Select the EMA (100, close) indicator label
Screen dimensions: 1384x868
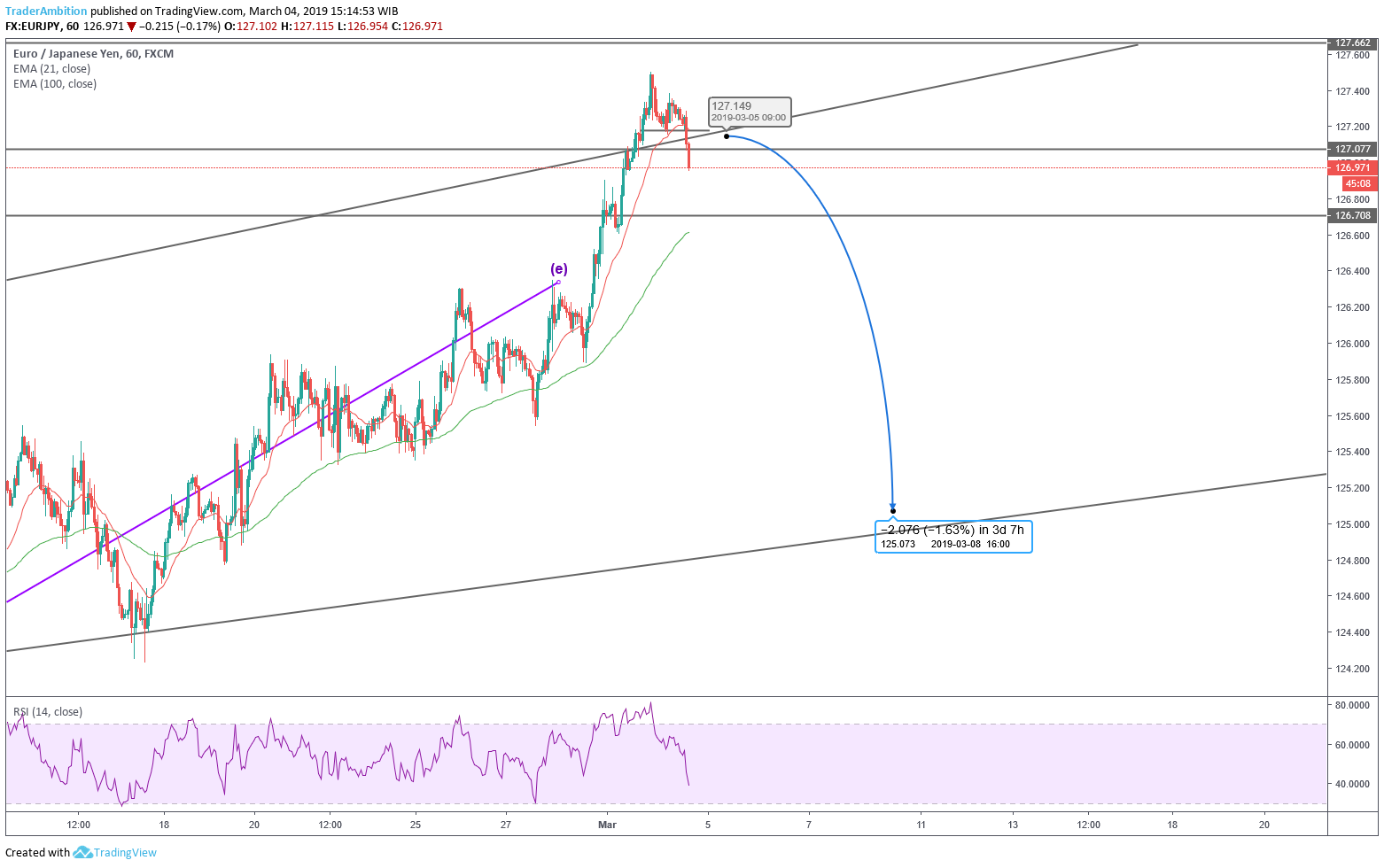click(x=55, y=84)
